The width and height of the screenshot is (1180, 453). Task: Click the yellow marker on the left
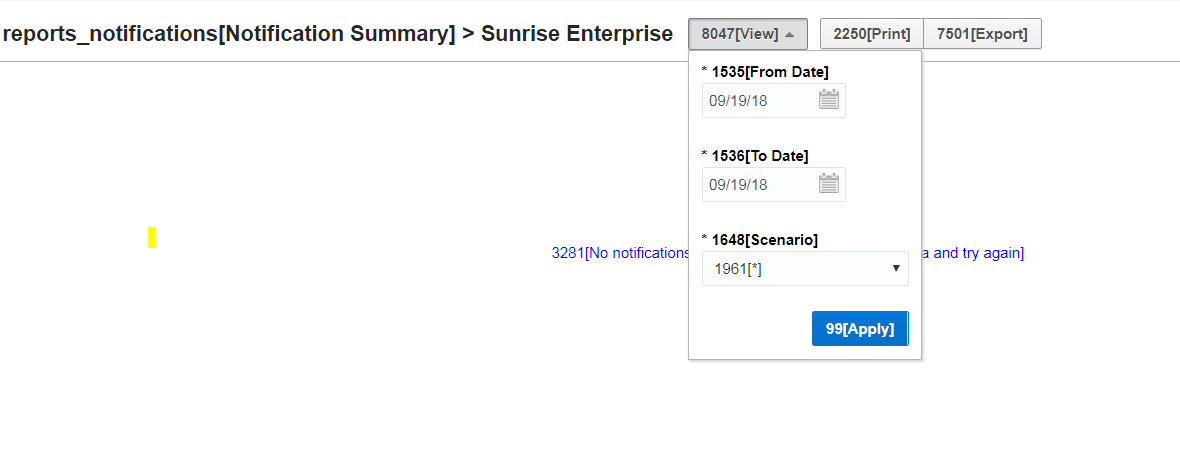pyautogui.click(x=152, y=237)
